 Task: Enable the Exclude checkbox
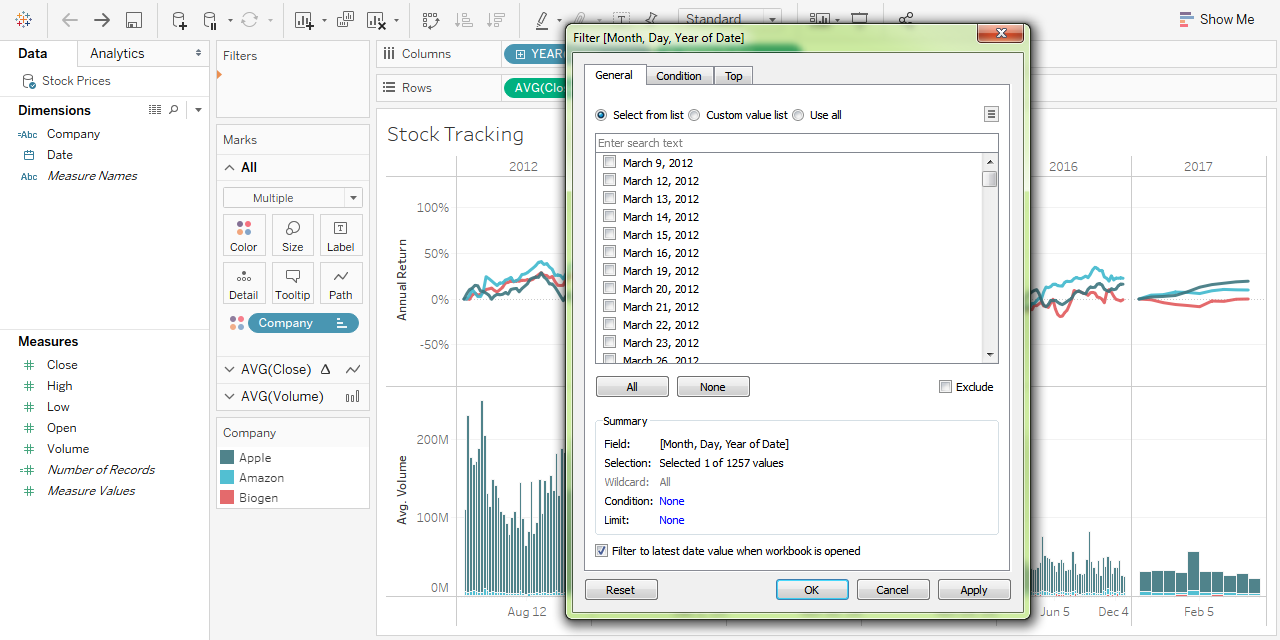tap(945, 387)
